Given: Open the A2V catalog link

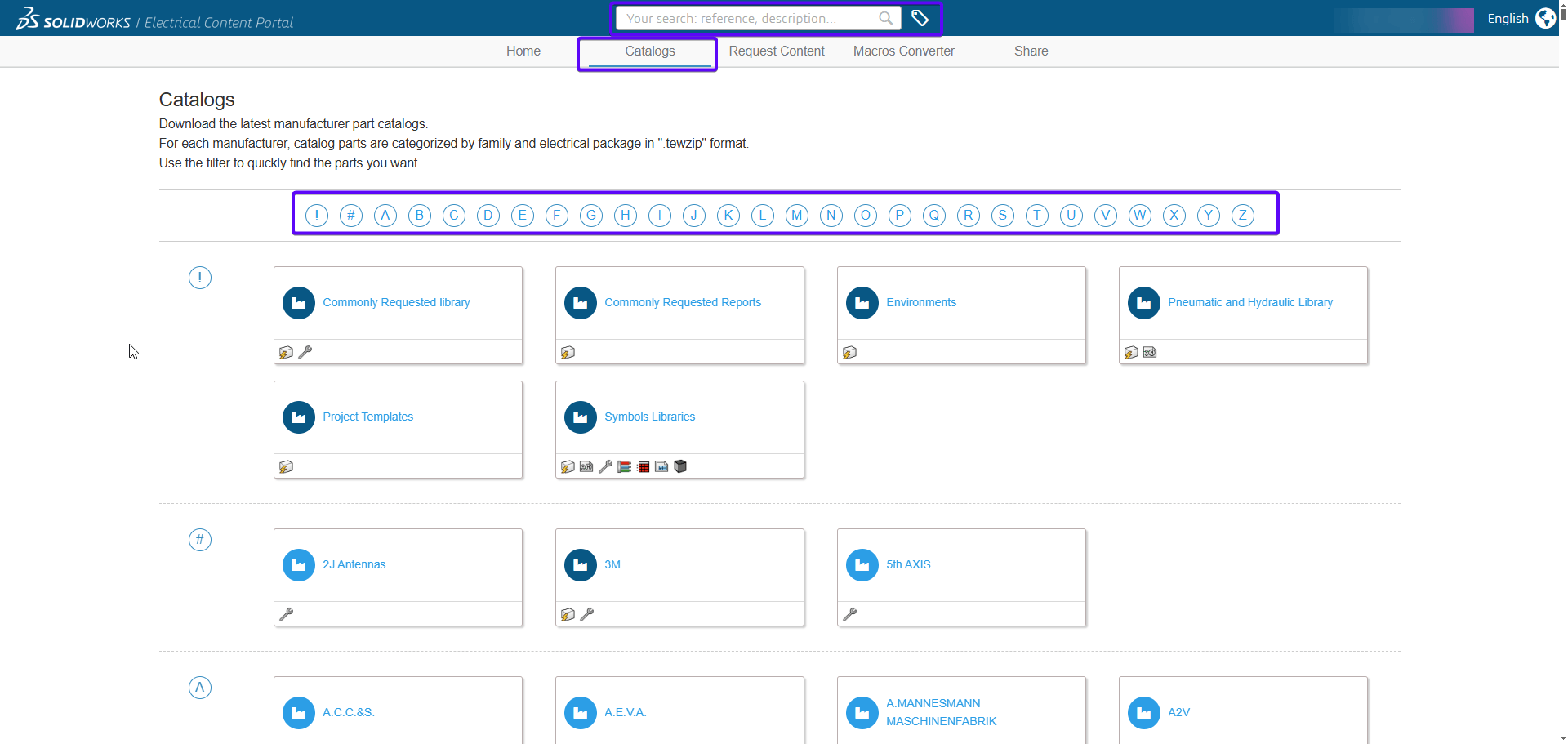Looking at the screenshot, I should [x=1178, y=712].
